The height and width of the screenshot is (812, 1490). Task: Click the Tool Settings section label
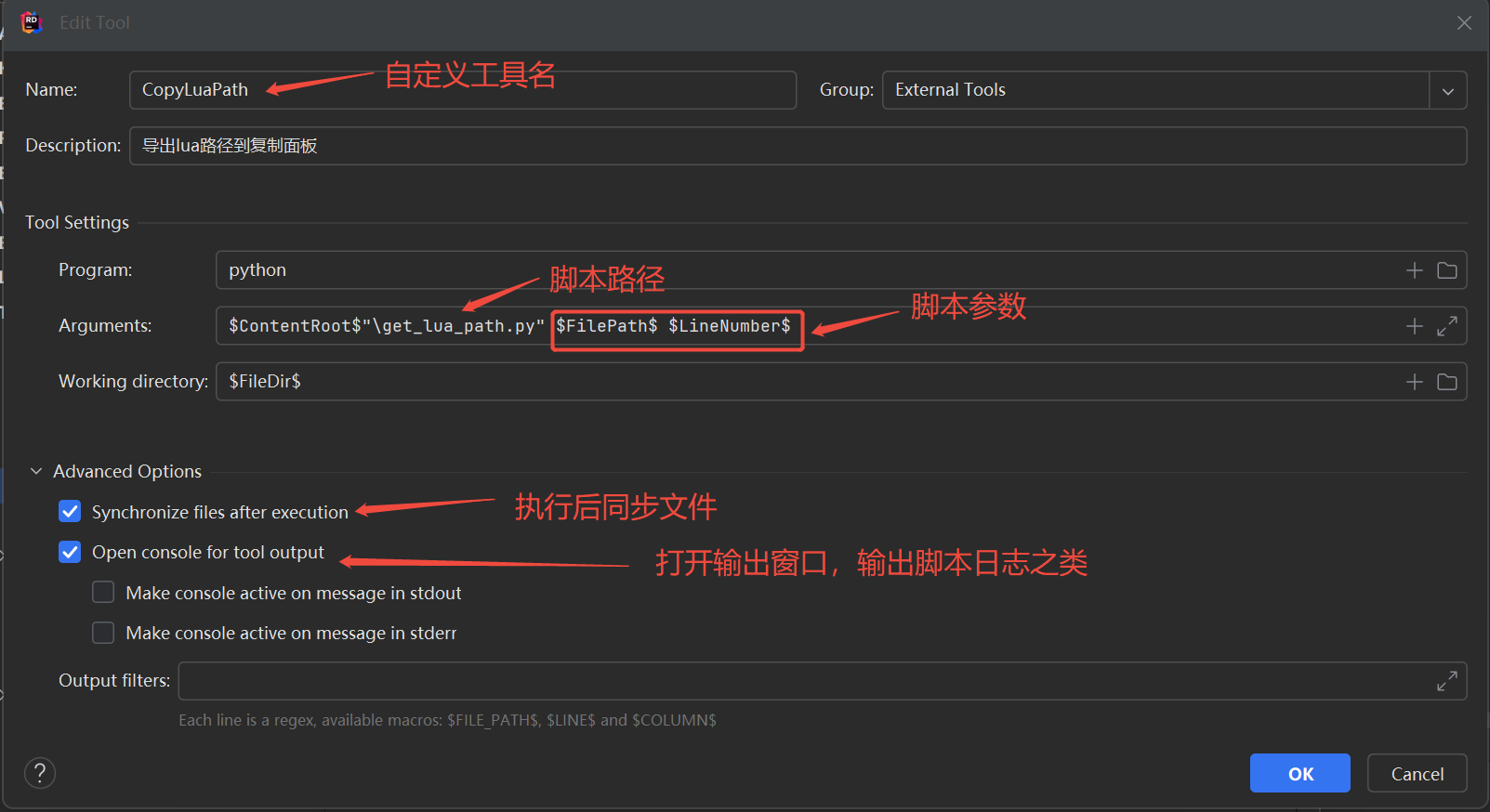click(x=77, y=222)
